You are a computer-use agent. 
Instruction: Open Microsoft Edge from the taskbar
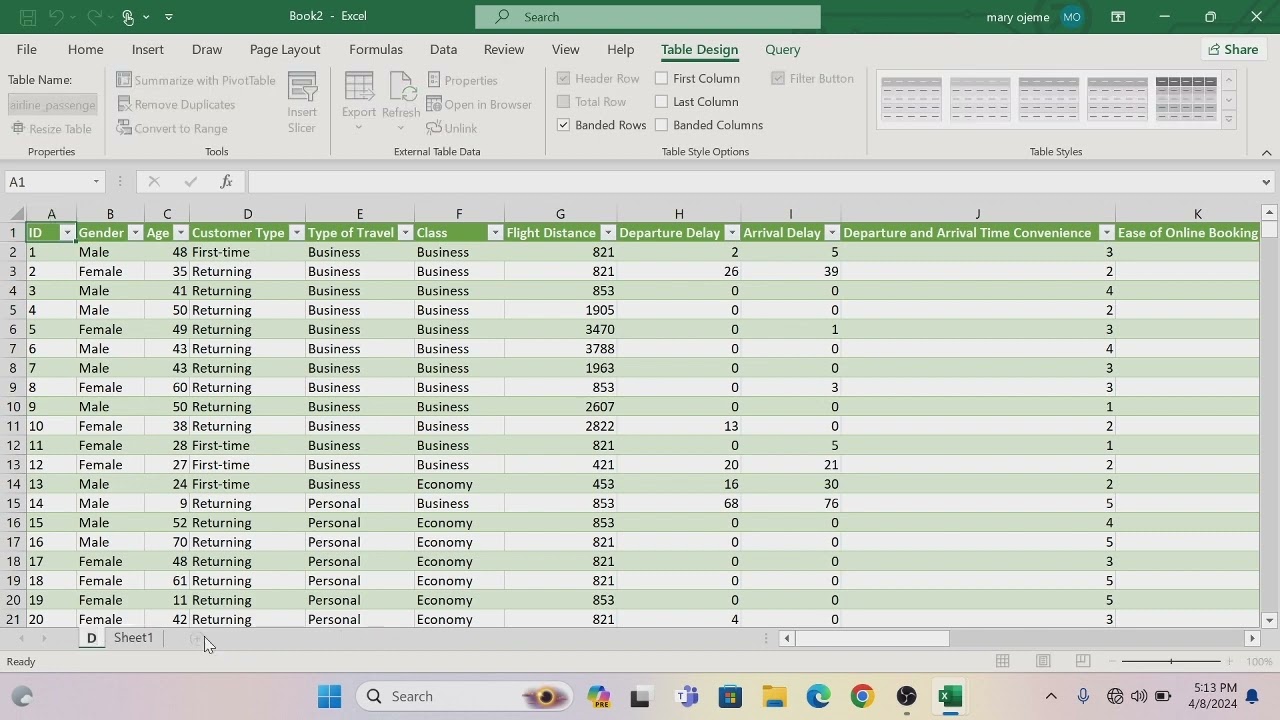coord(818,696)
